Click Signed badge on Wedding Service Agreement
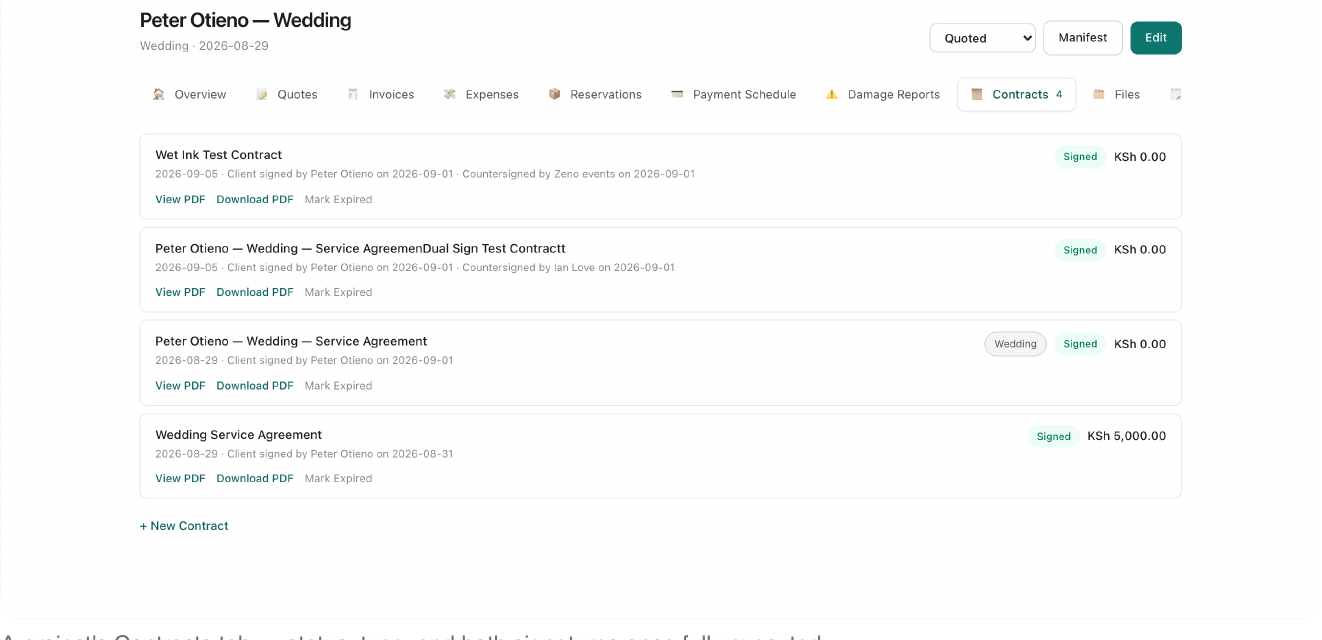Screen dimensions: 1322x640 [1053, 436]
